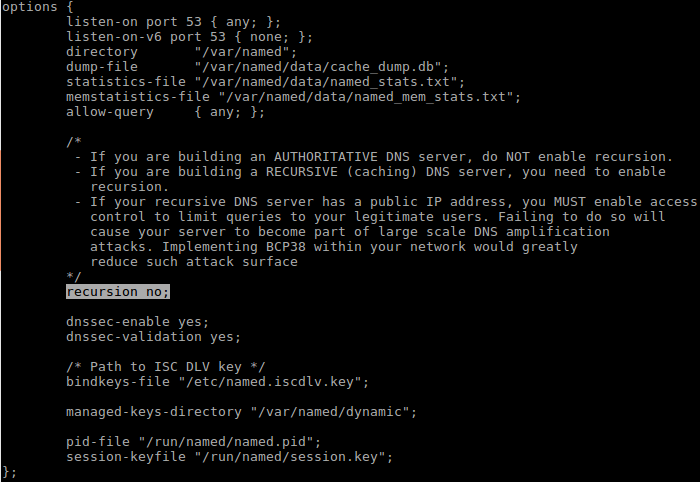
Task: Click the pid-file "/run/named/named.pid" line
Action: (193, 442)
